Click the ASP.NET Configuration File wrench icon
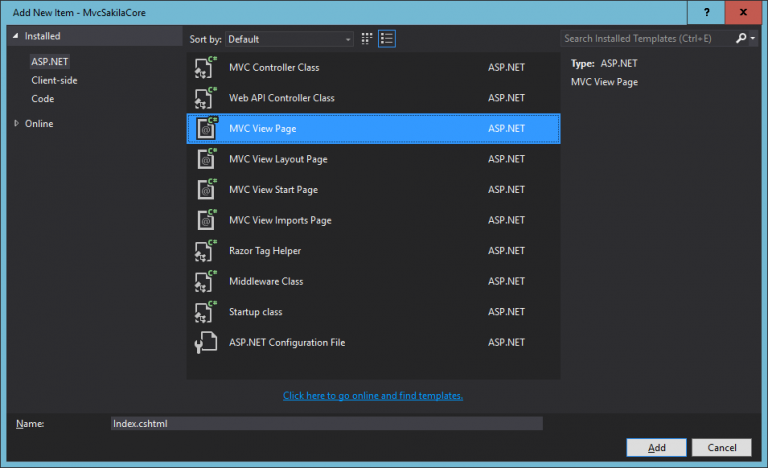This screenshot has height=468, width=768. point(205,343)
